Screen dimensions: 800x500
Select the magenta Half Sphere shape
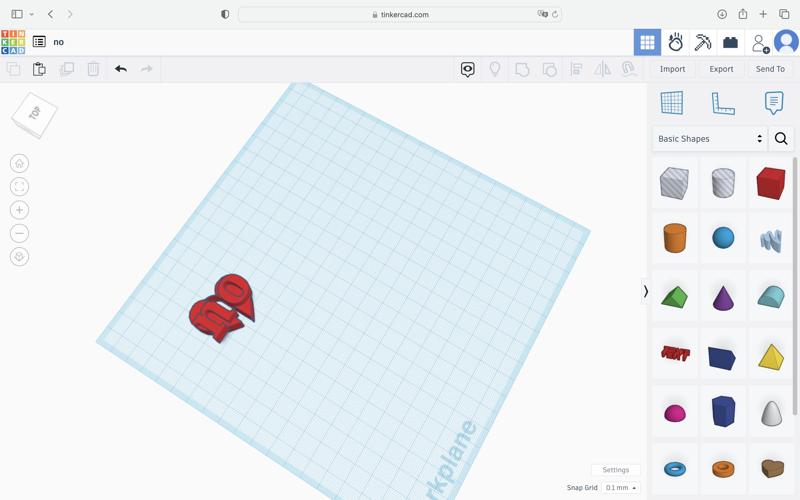point(674,413)
